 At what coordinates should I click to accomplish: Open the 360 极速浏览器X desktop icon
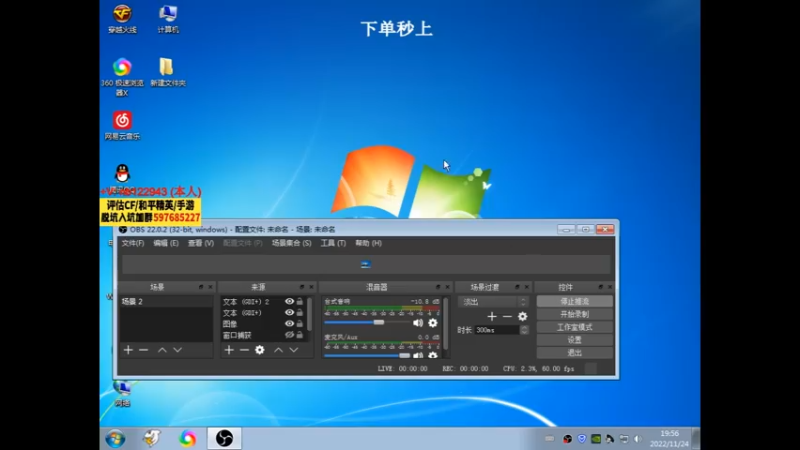[x=122, y=78]
